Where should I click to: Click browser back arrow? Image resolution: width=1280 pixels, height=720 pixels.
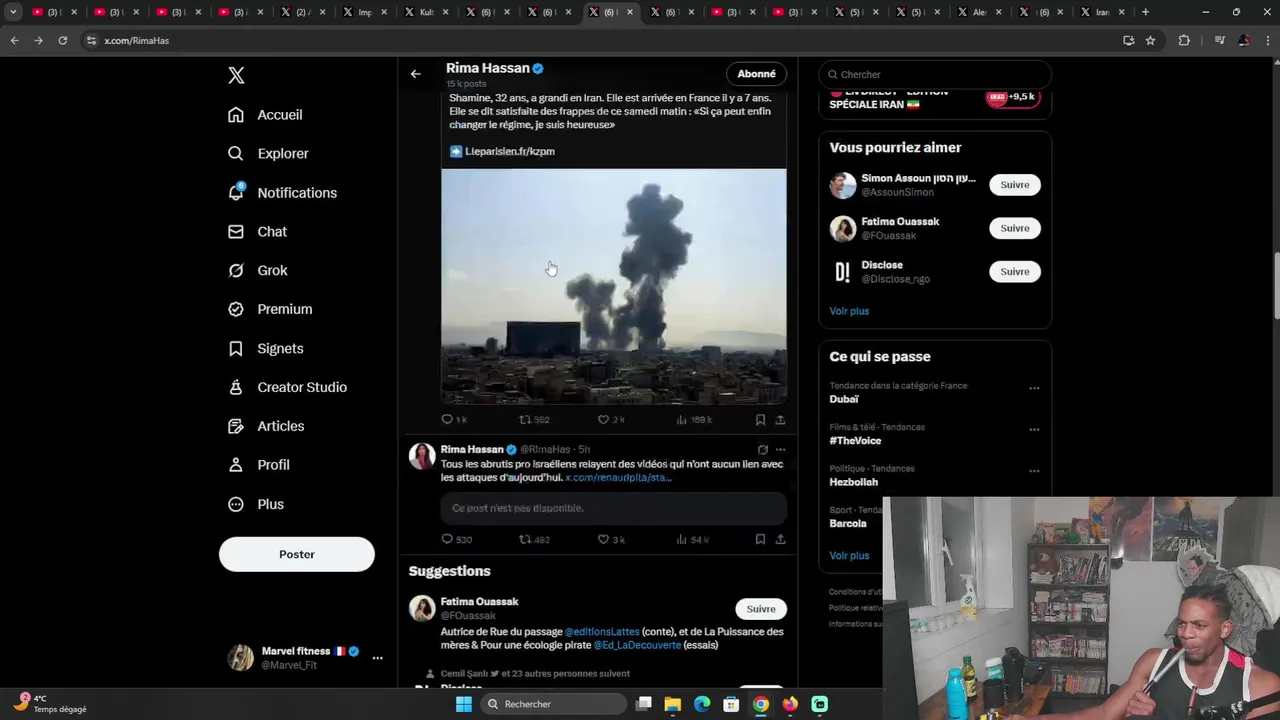click(14, 40)
